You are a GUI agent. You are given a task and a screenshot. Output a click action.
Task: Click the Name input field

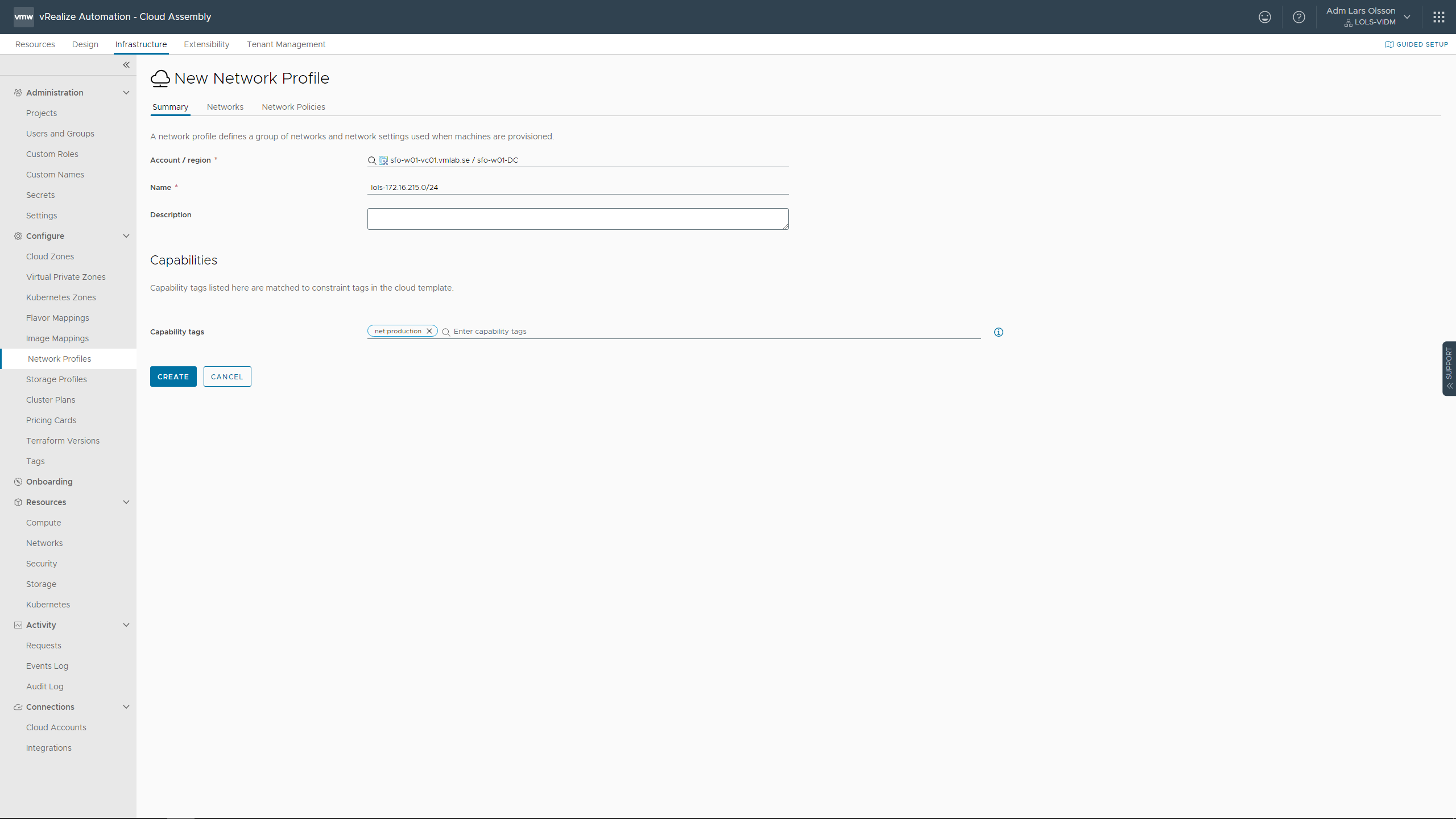(x=578, y=187)
